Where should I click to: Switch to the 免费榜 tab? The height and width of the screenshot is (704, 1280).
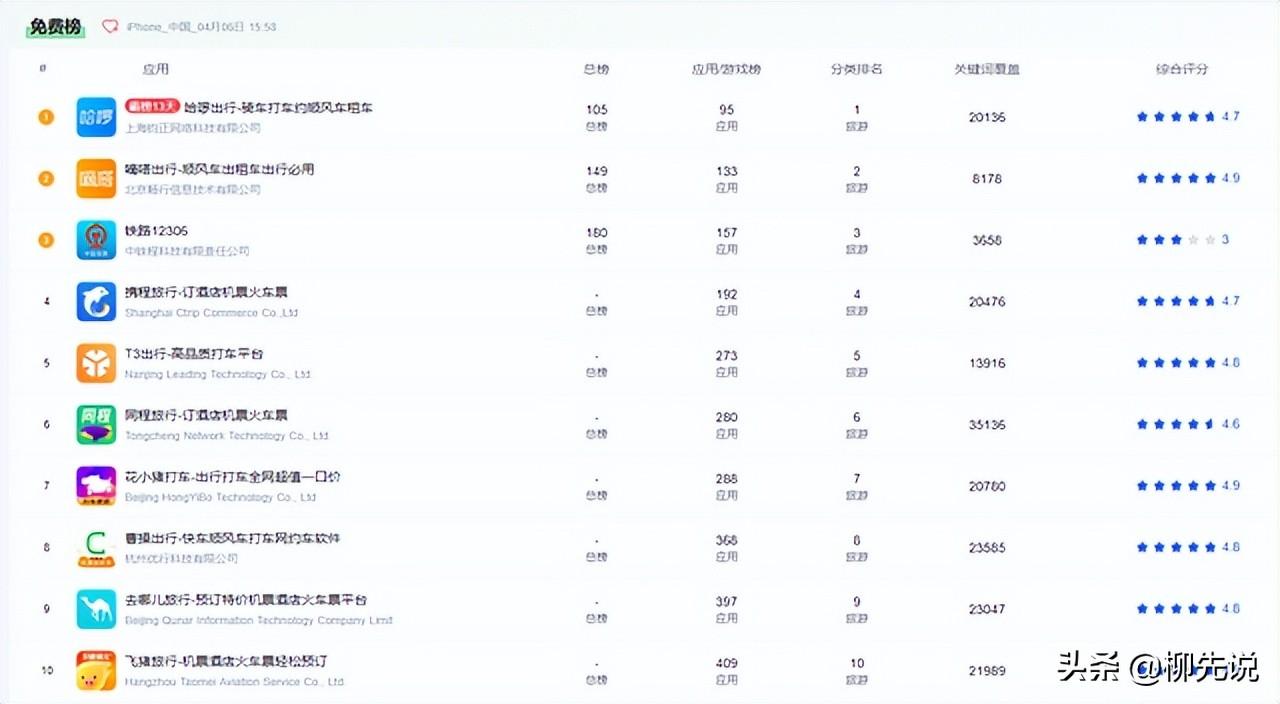coord(55,27)
